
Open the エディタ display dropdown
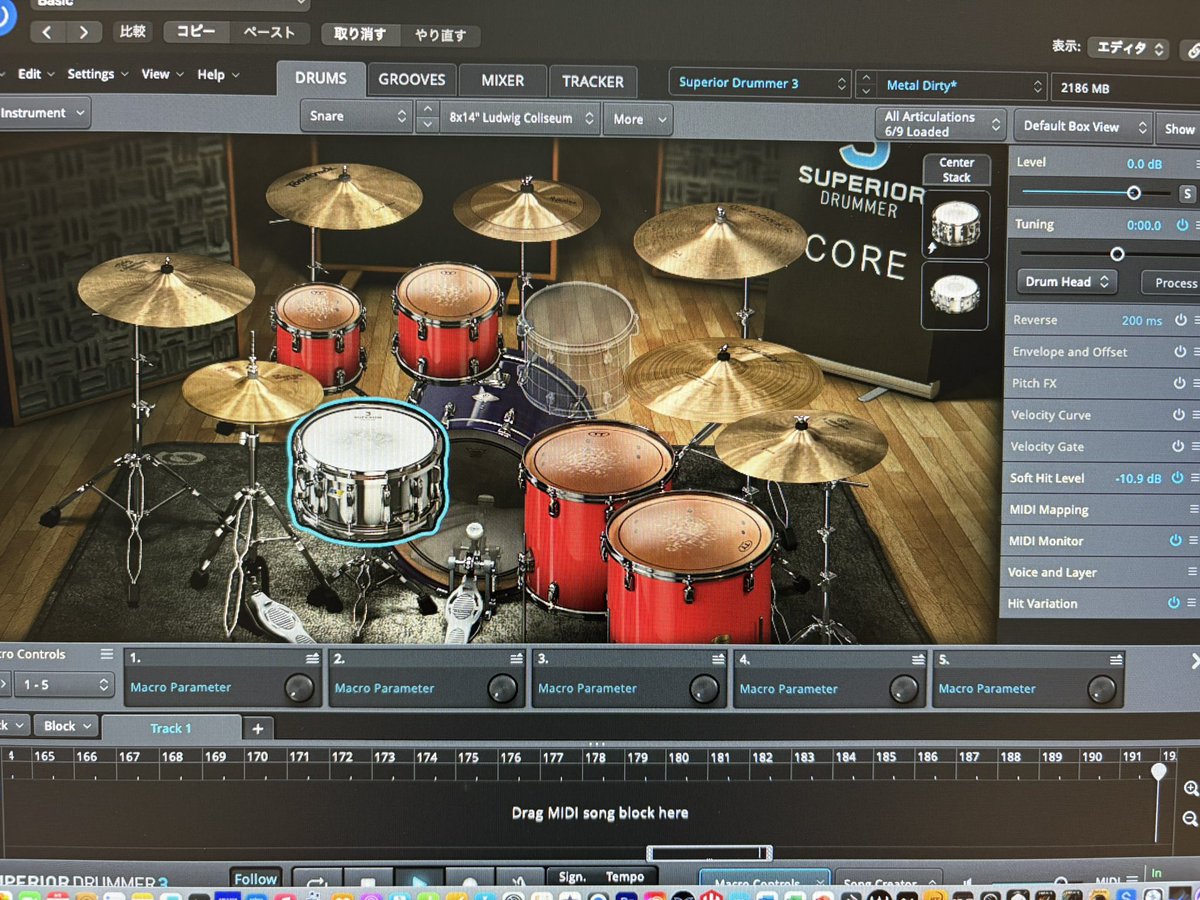[1127, 48]
